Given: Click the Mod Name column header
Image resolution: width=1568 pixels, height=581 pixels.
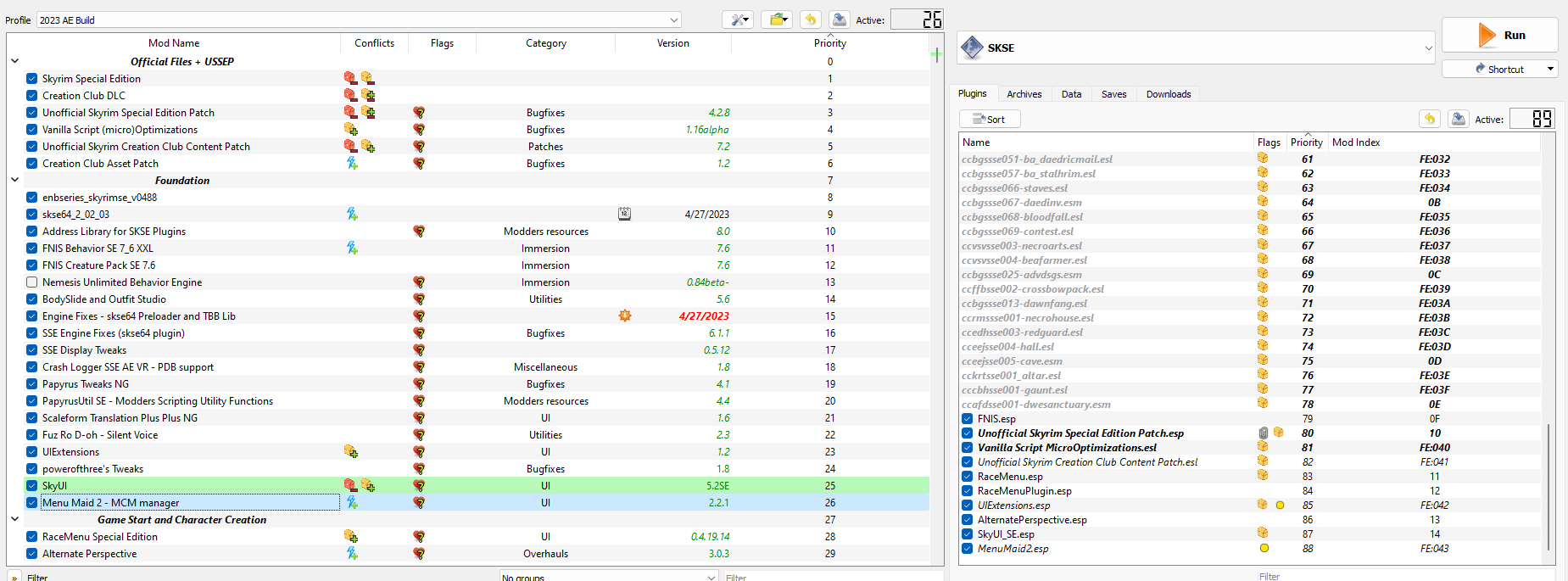Looking at the screenshot, I should tap(174, 42).
